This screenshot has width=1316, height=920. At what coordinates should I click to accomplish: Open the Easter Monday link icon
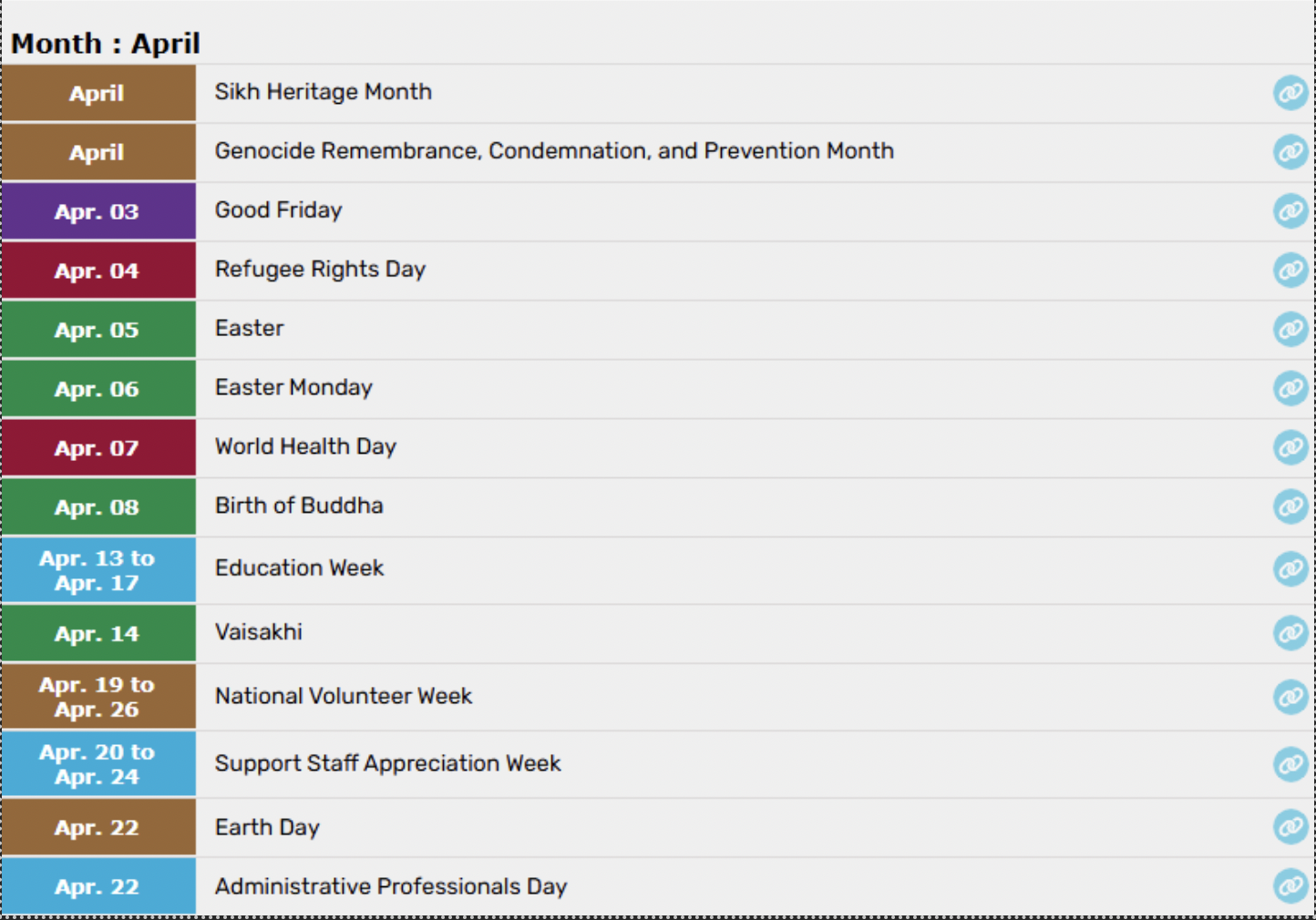[1290, 389]
